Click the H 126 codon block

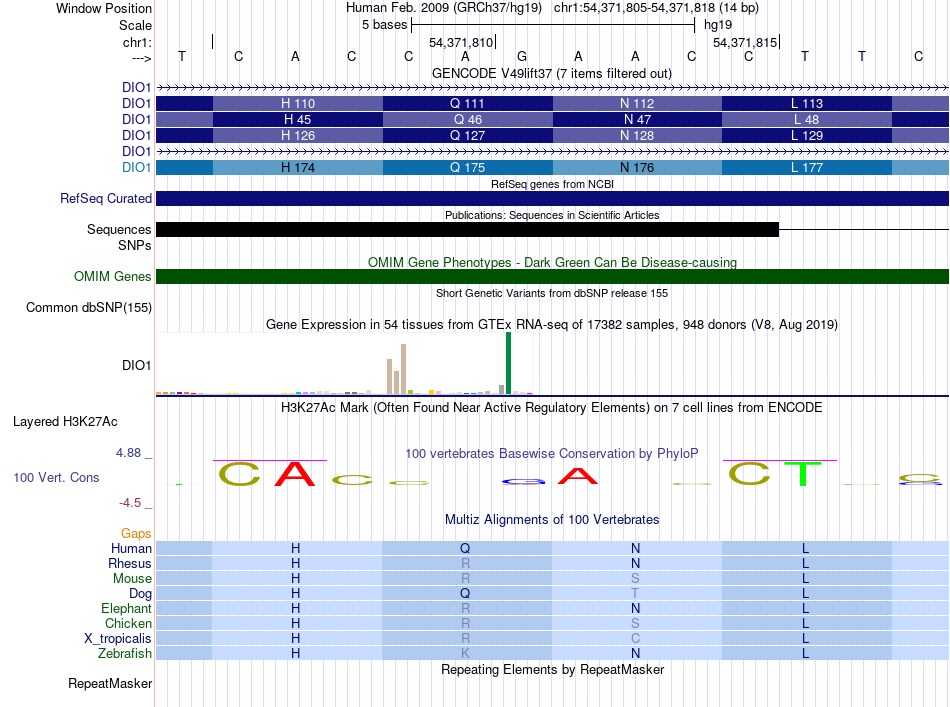coord(297,135)
